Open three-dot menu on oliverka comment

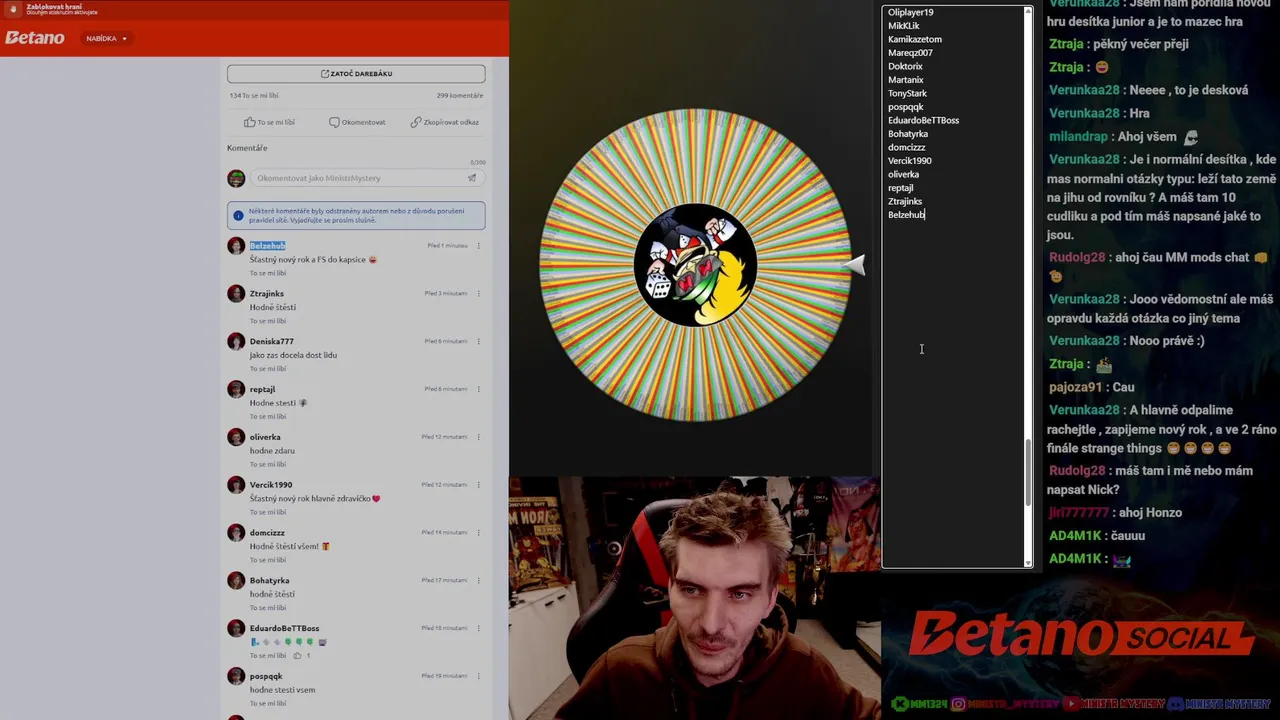(478, 437)
